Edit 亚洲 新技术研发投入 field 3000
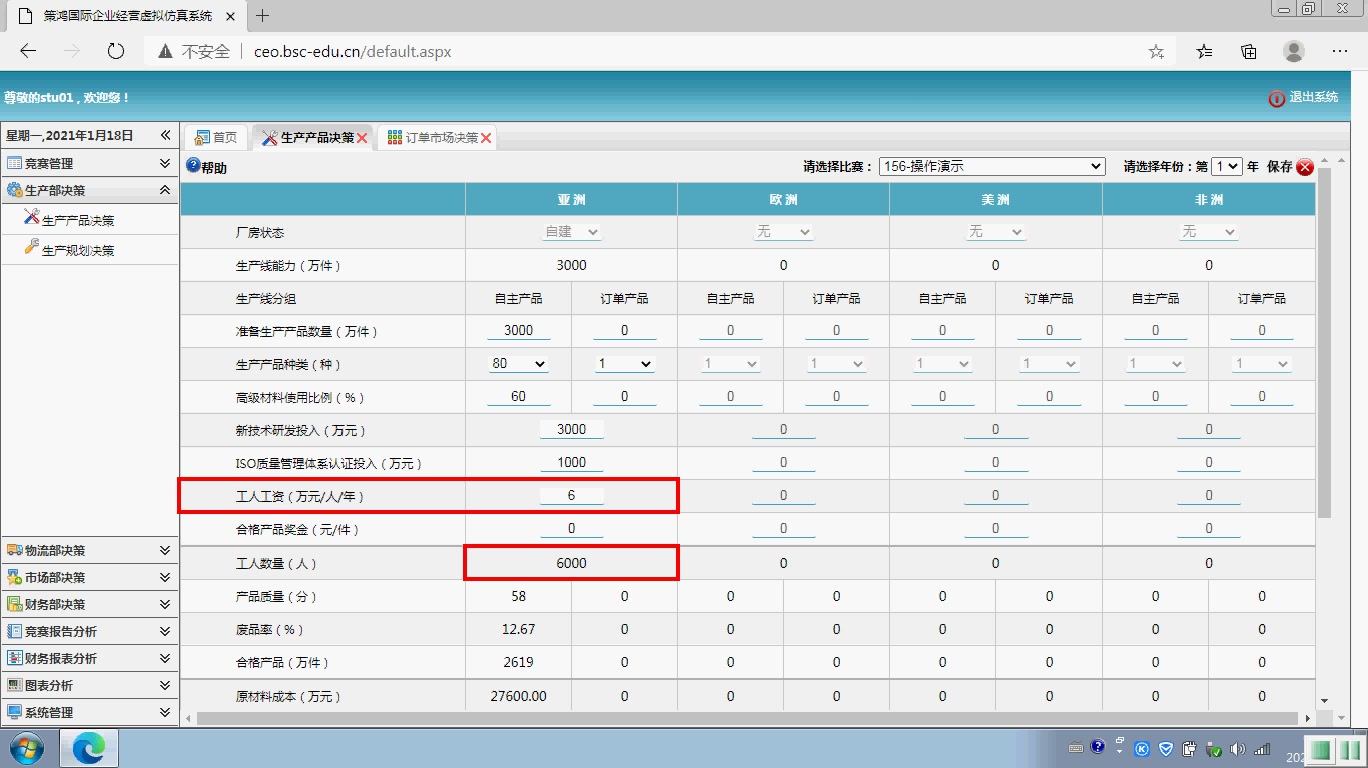Screen dimensions: 1368x768 571,429
